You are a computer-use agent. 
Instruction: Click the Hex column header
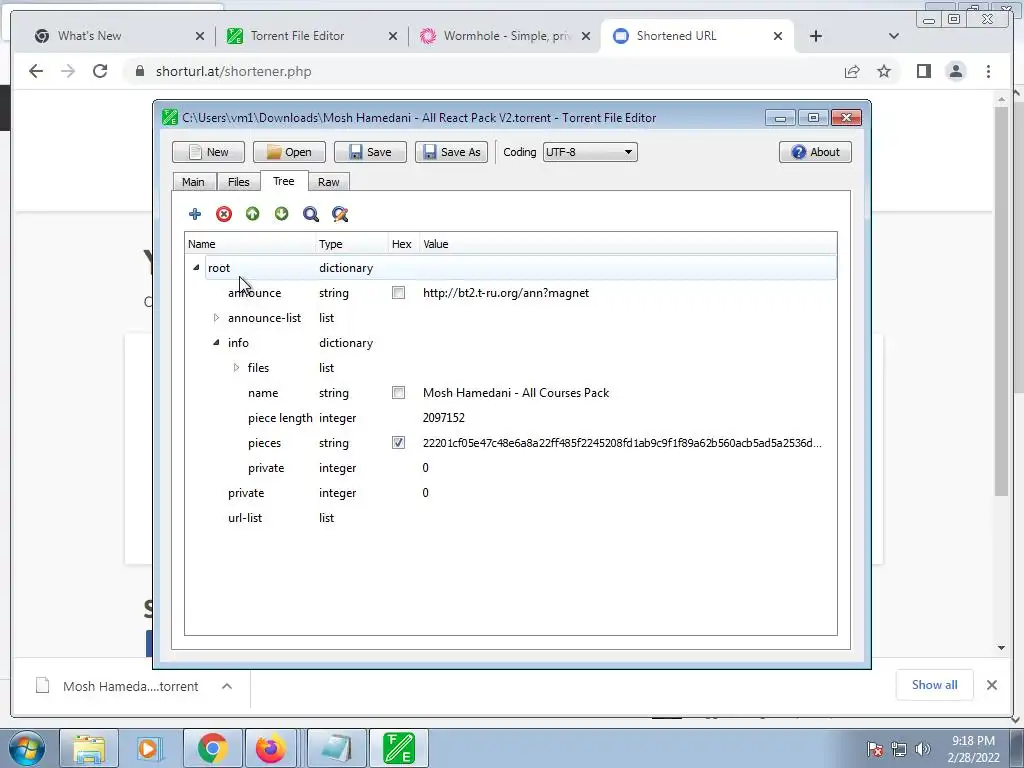click(x=404, y=244)
